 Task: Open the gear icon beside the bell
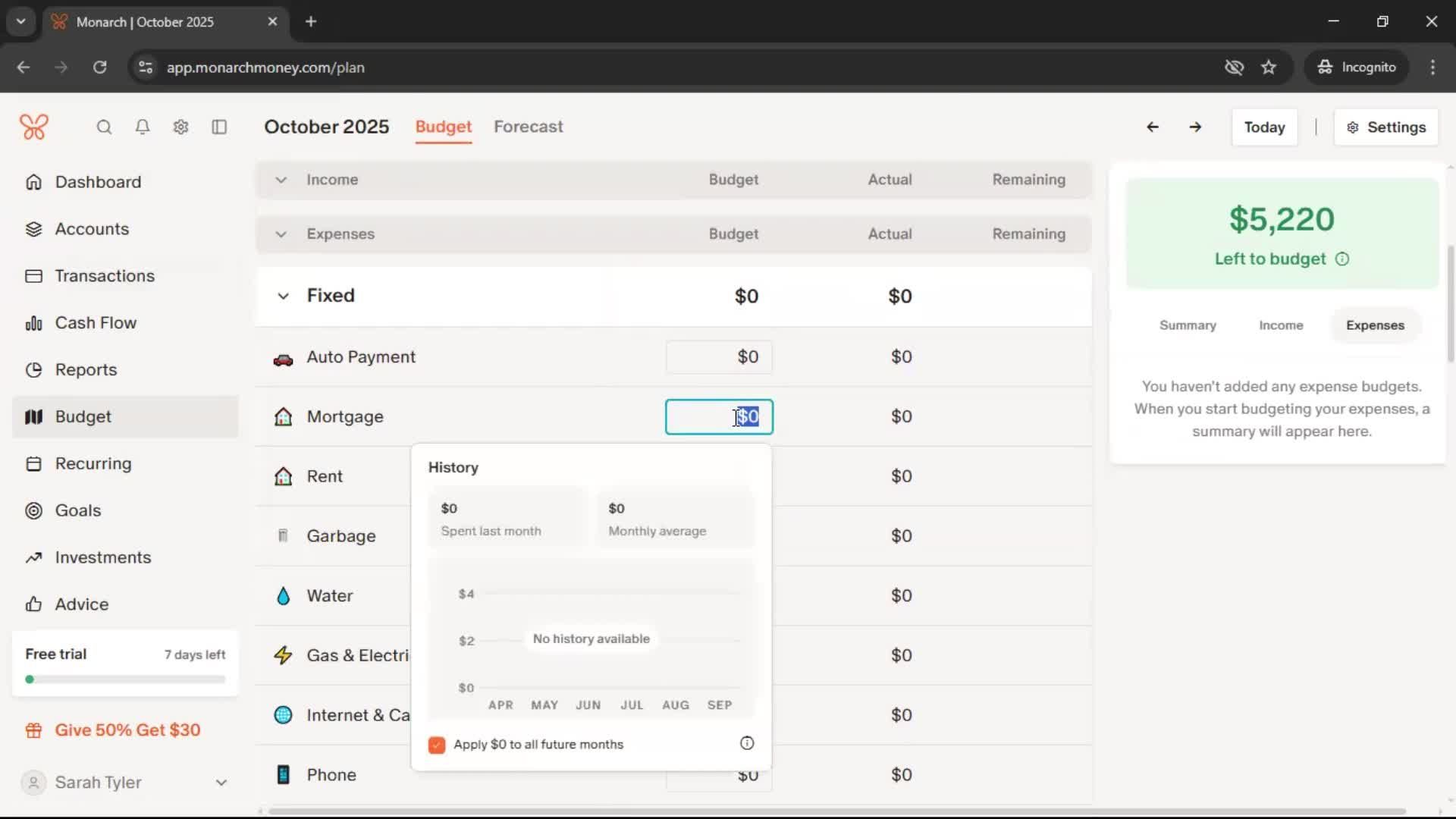(180, 127)
